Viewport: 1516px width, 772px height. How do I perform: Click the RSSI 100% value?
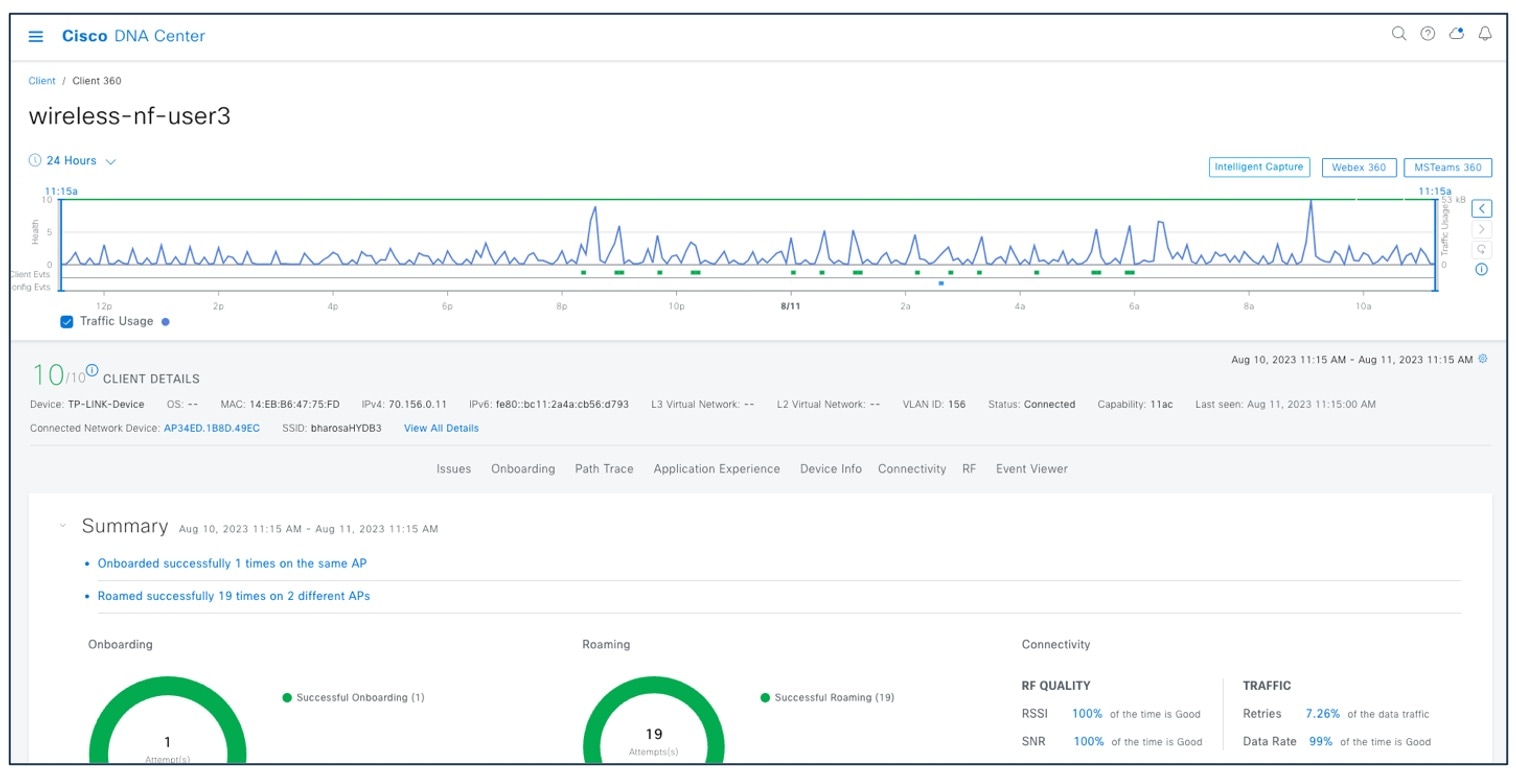tap(1087, 714)
